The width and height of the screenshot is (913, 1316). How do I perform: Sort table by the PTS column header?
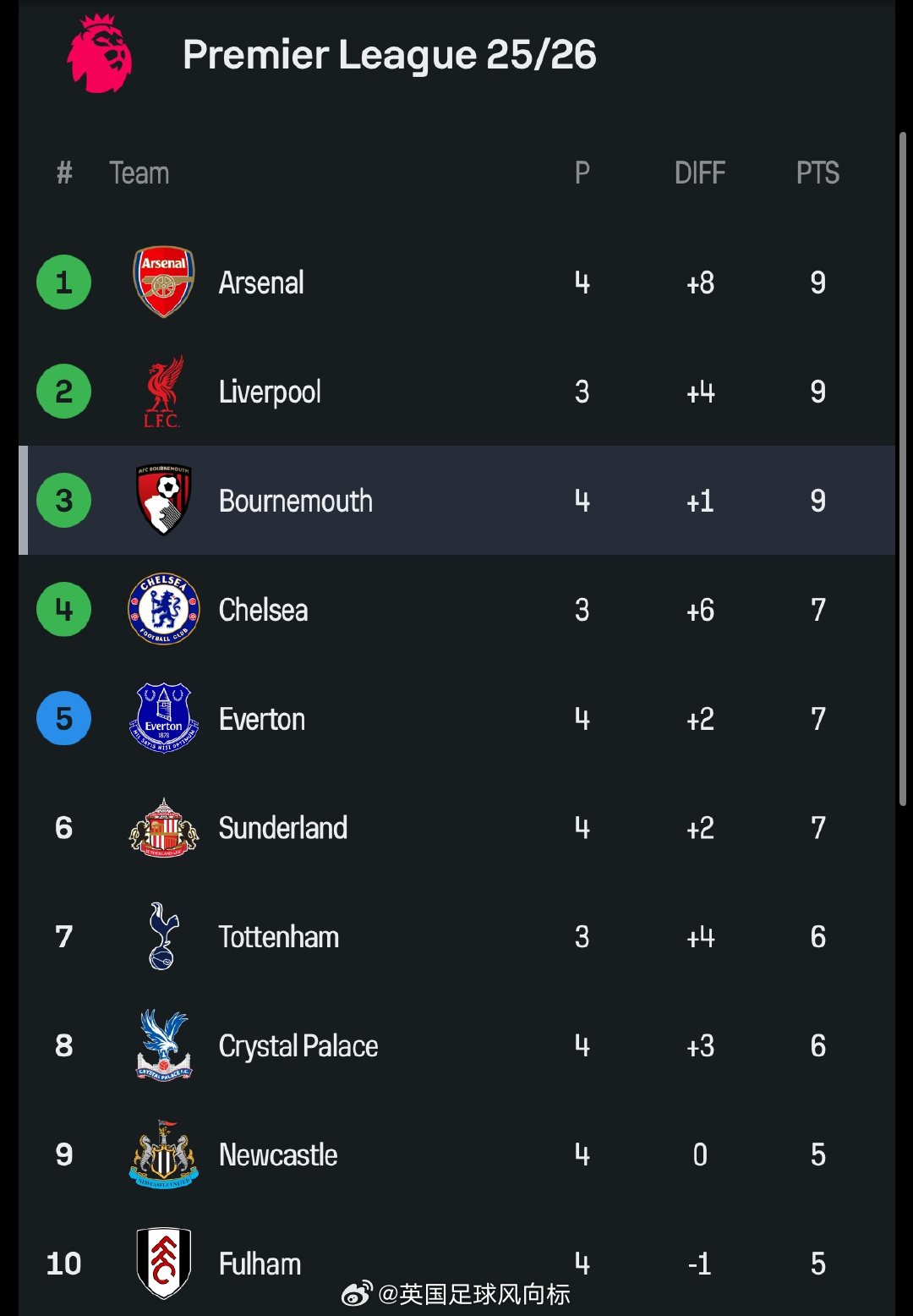tap(817, 173)
